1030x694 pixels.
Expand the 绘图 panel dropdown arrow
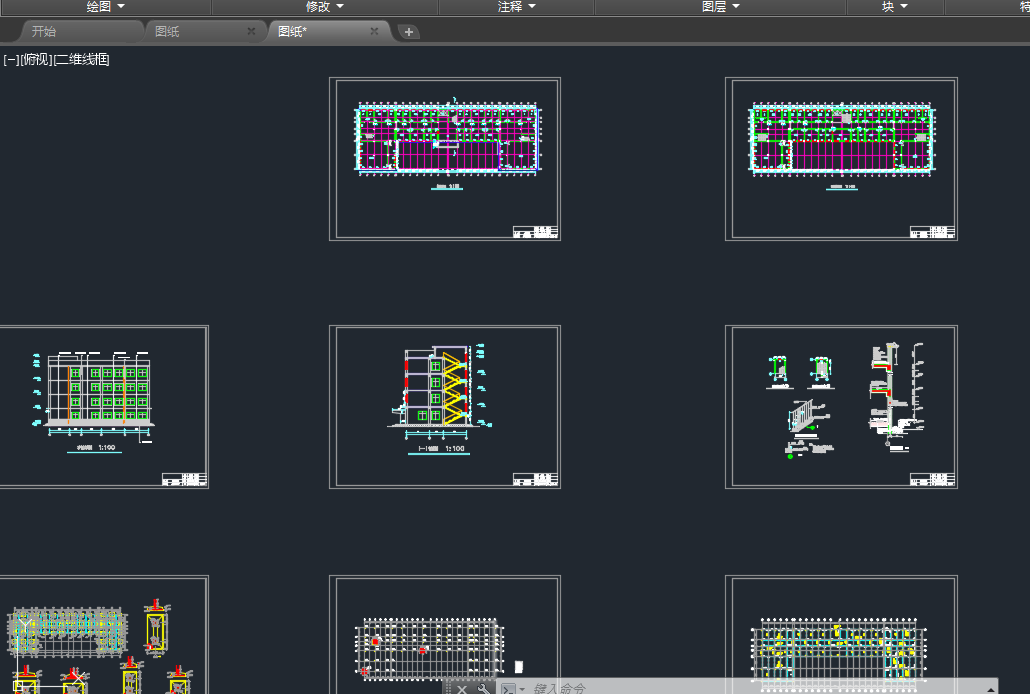pos(121,7)
